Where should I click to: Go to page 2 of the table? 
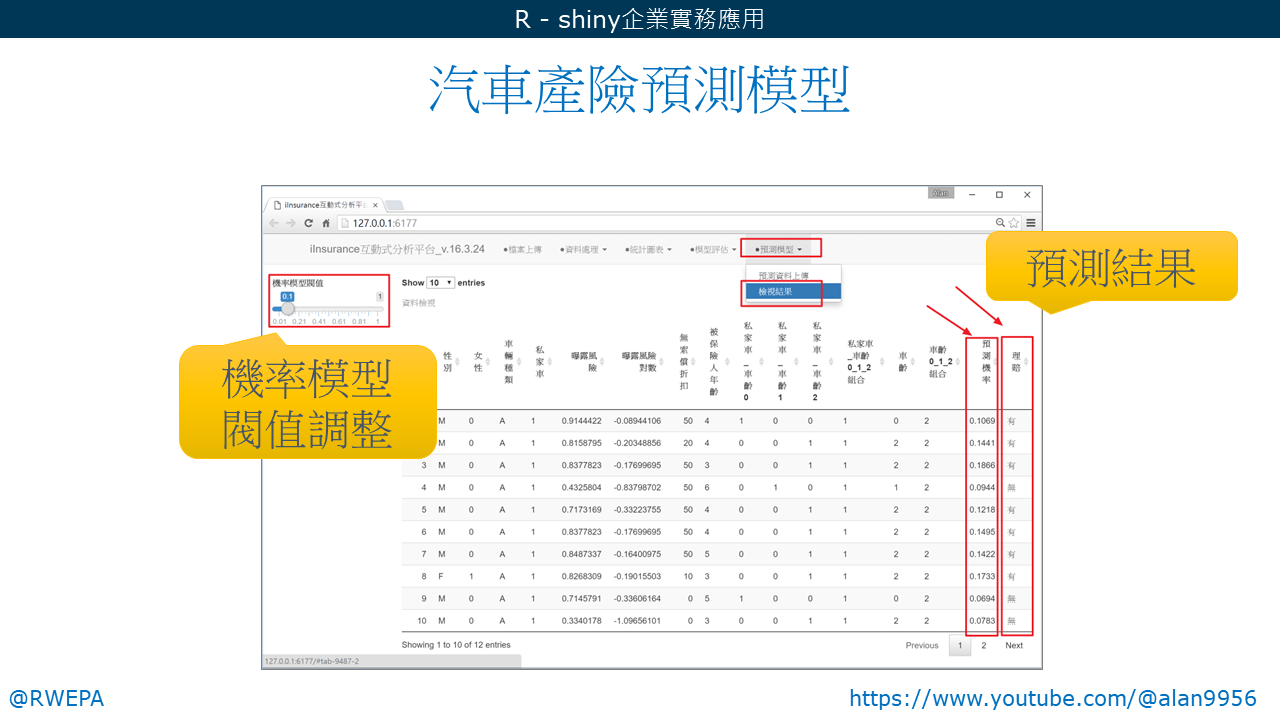(x=984, y=645)
